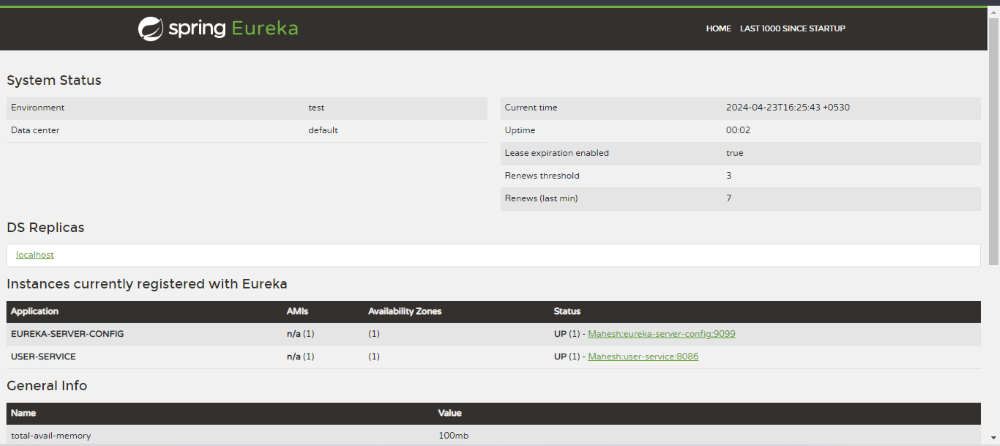
Task: Click the Status column header
Action: coord(568,311)
